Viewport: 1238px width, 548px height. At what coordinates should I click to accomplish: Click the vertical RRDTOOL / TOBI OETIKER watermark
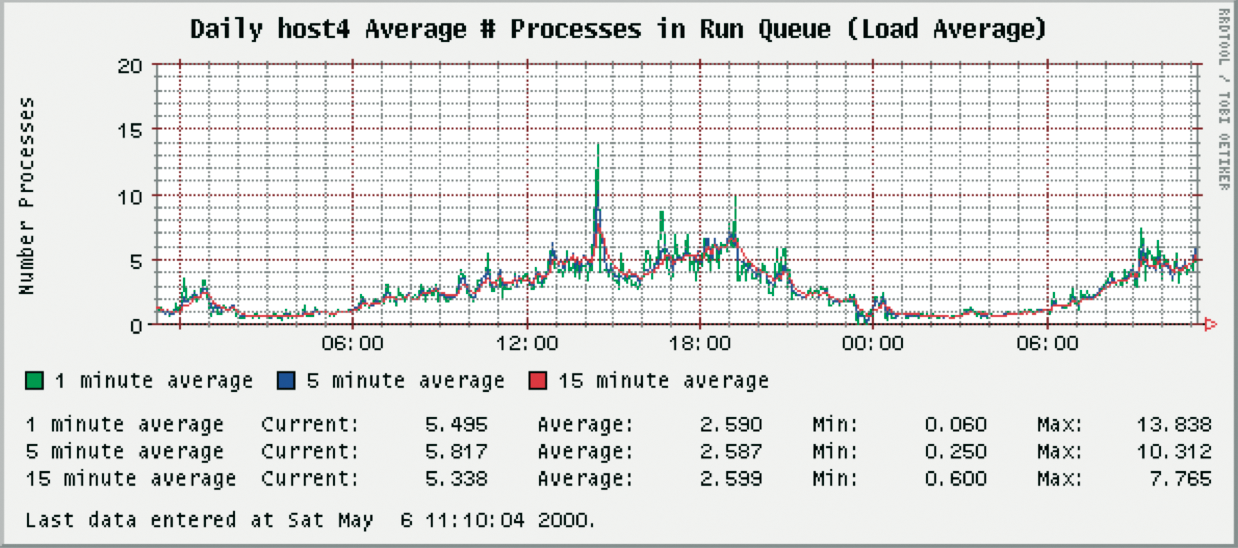[1224, 99]
